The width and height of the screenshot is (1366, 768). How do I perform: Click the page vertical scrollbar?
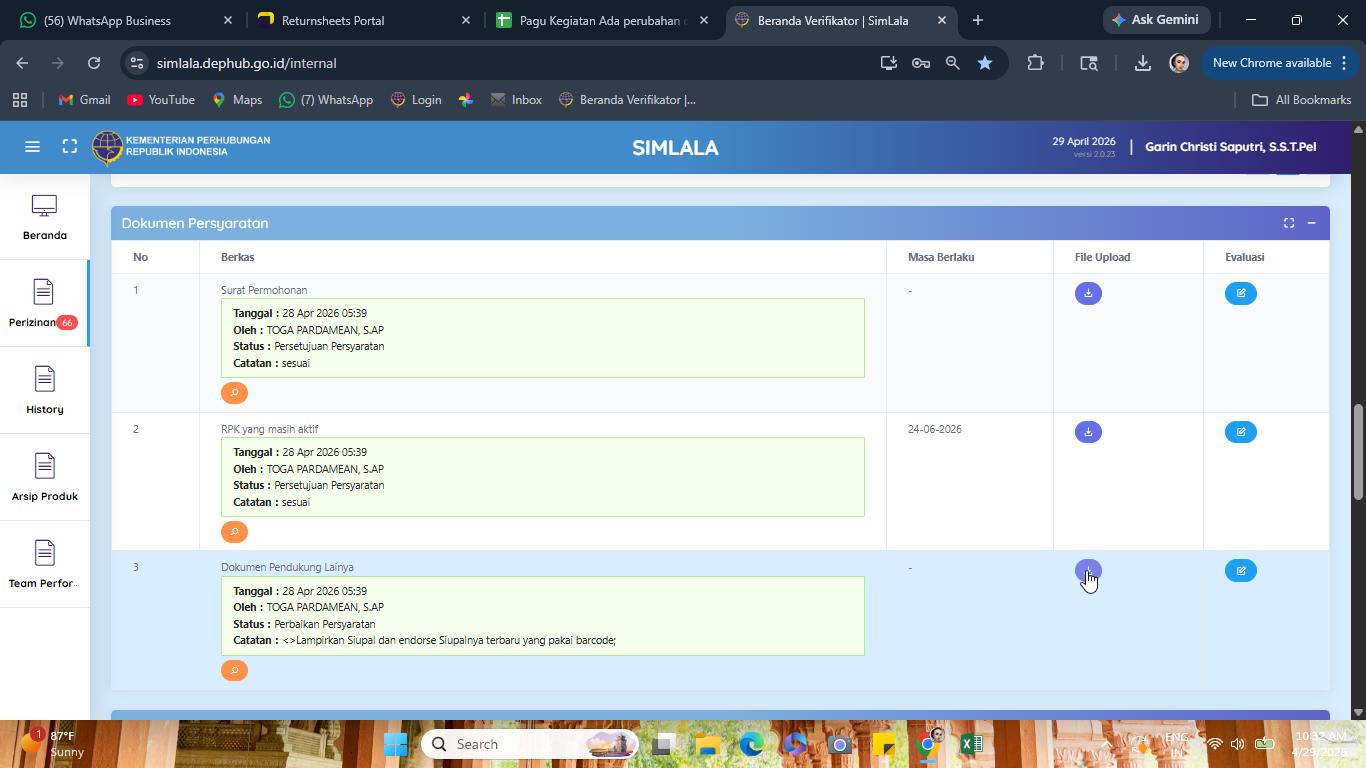[x=1358, y=450]
